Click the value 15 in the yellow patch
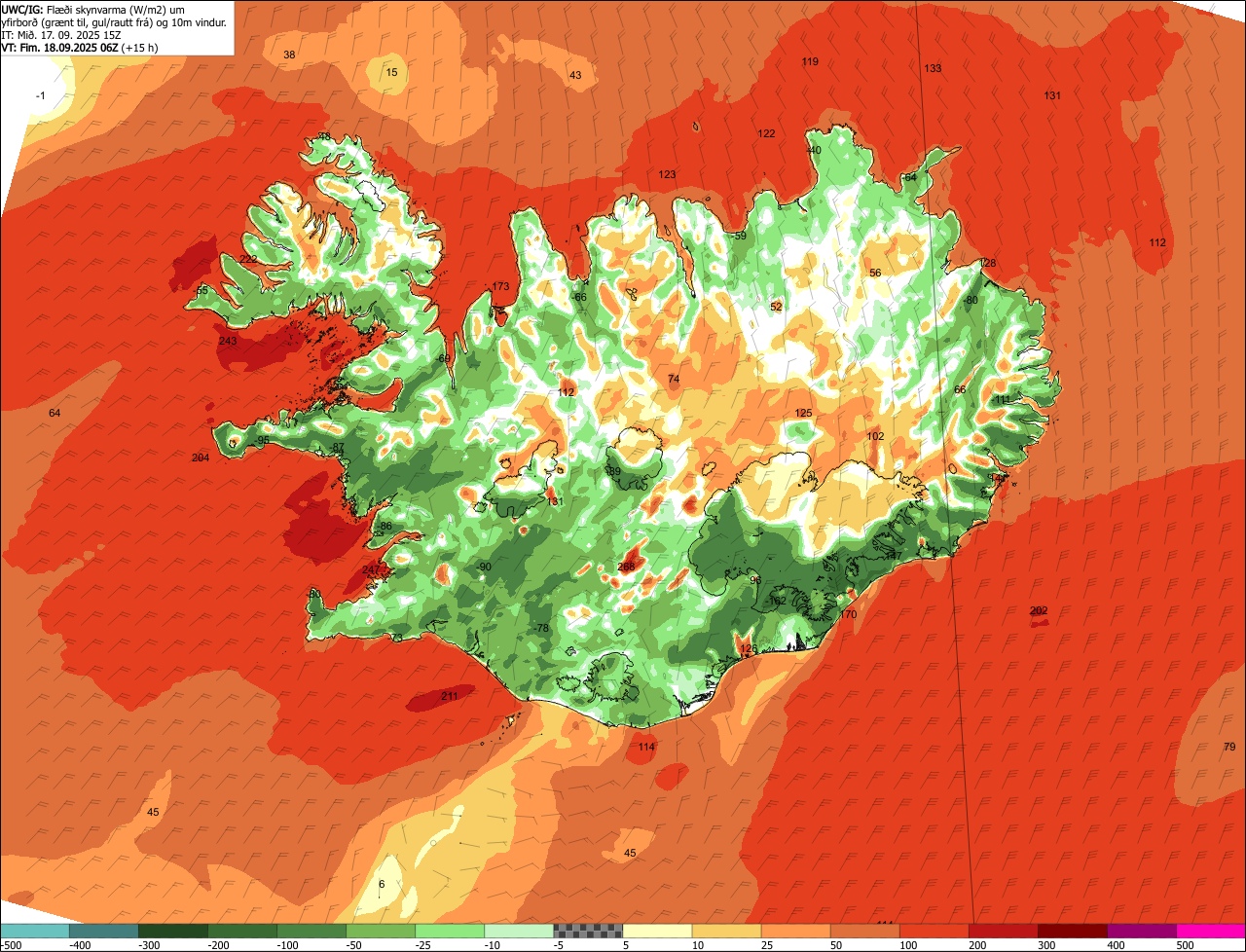This screenshot has height=952, width=1246. (391, 72)
